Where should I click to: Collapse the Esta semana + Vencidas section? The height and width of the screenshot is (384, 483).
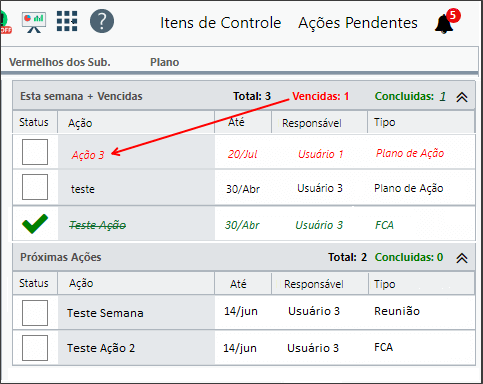462,97
